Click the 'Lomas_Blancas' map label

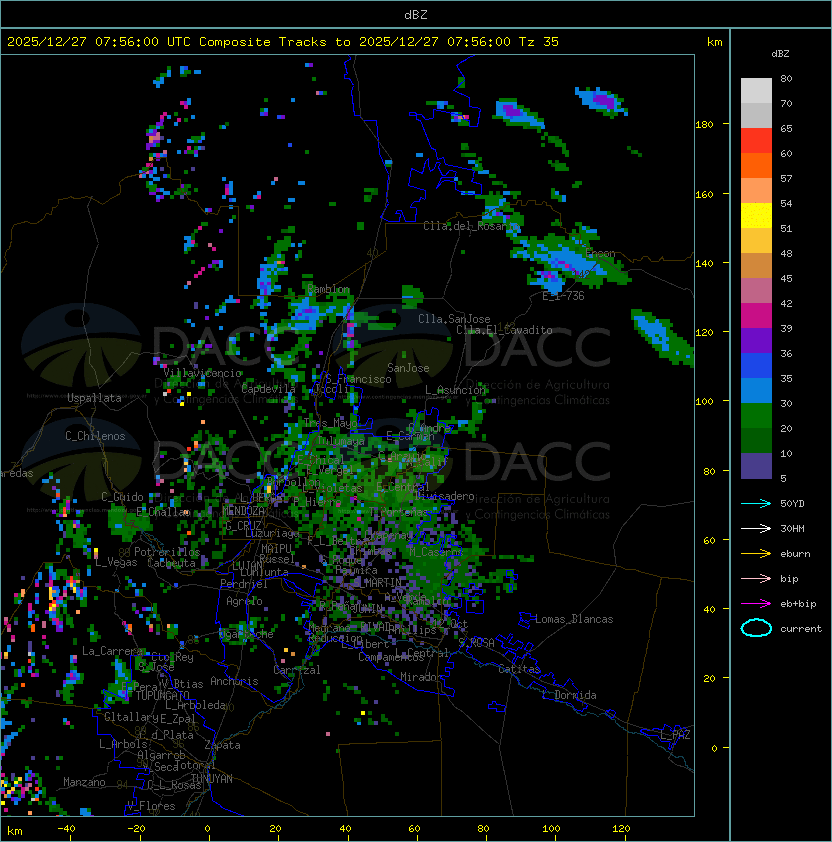574,619
